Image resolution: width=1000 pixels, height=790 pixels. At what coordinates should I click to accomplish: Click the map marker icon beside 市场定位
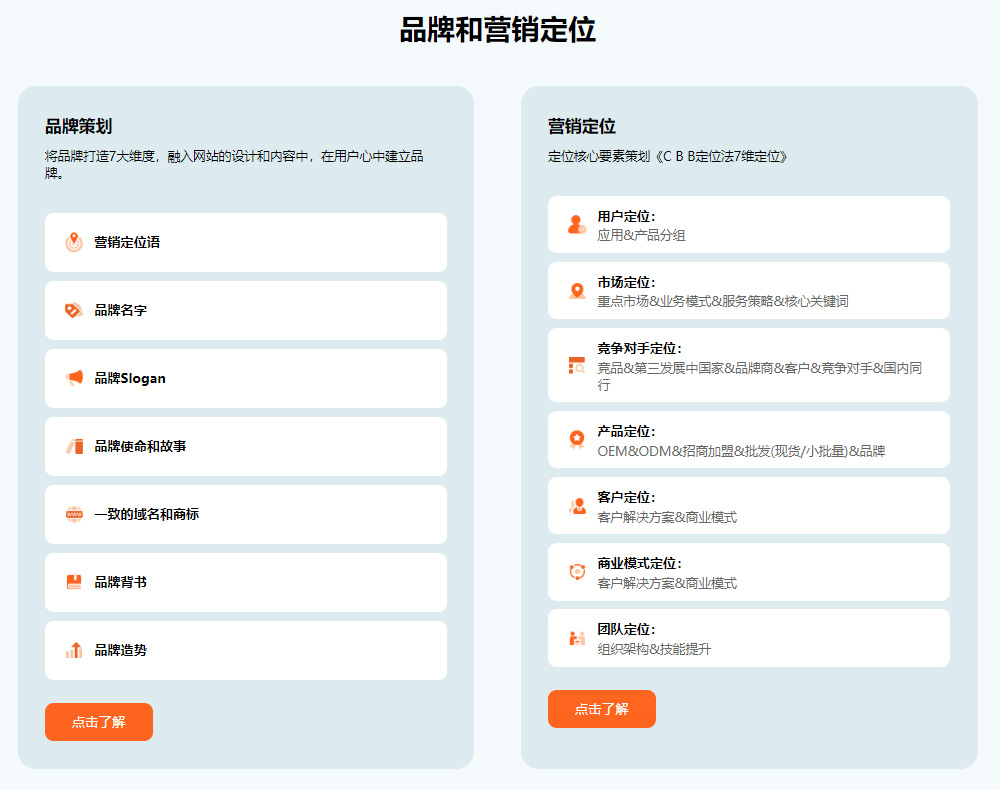(577, 291)
